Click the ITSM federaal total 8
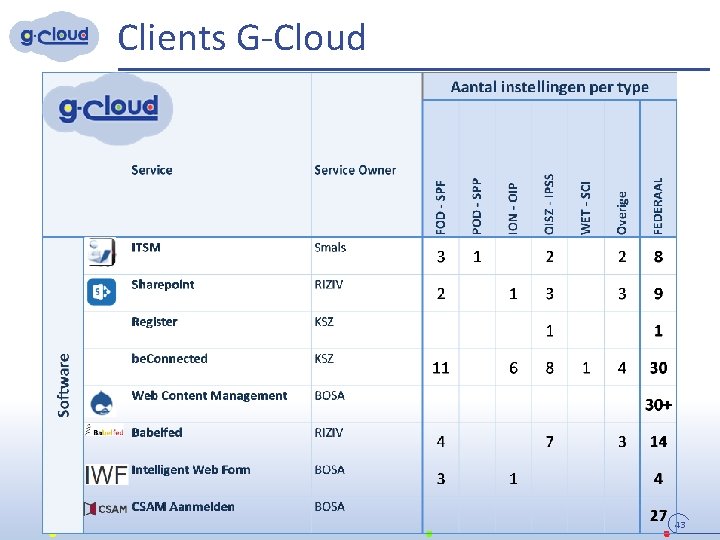Image resolution: width=720 pixels, height=540 pixels. coord(658,257)
